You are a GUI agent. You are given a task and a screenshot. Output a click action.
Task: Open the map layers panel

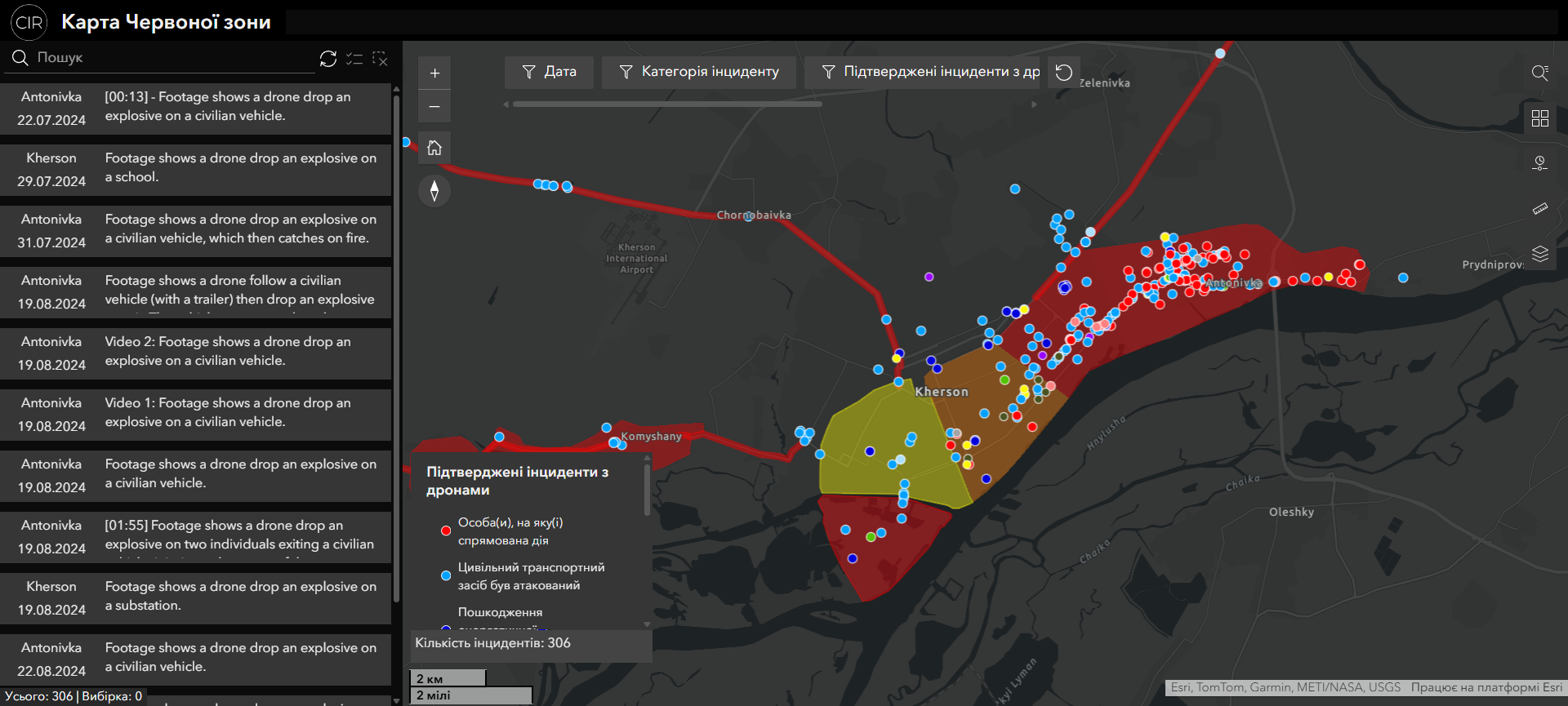pyautogui.click(x=1540, y=254)
